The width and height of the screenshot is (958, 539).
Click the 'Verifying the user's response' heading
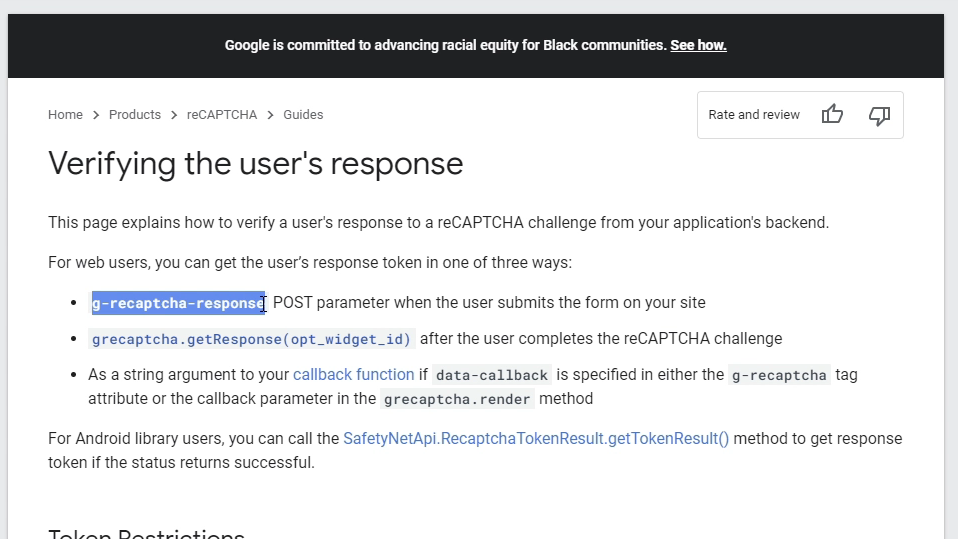coord(255,164)
